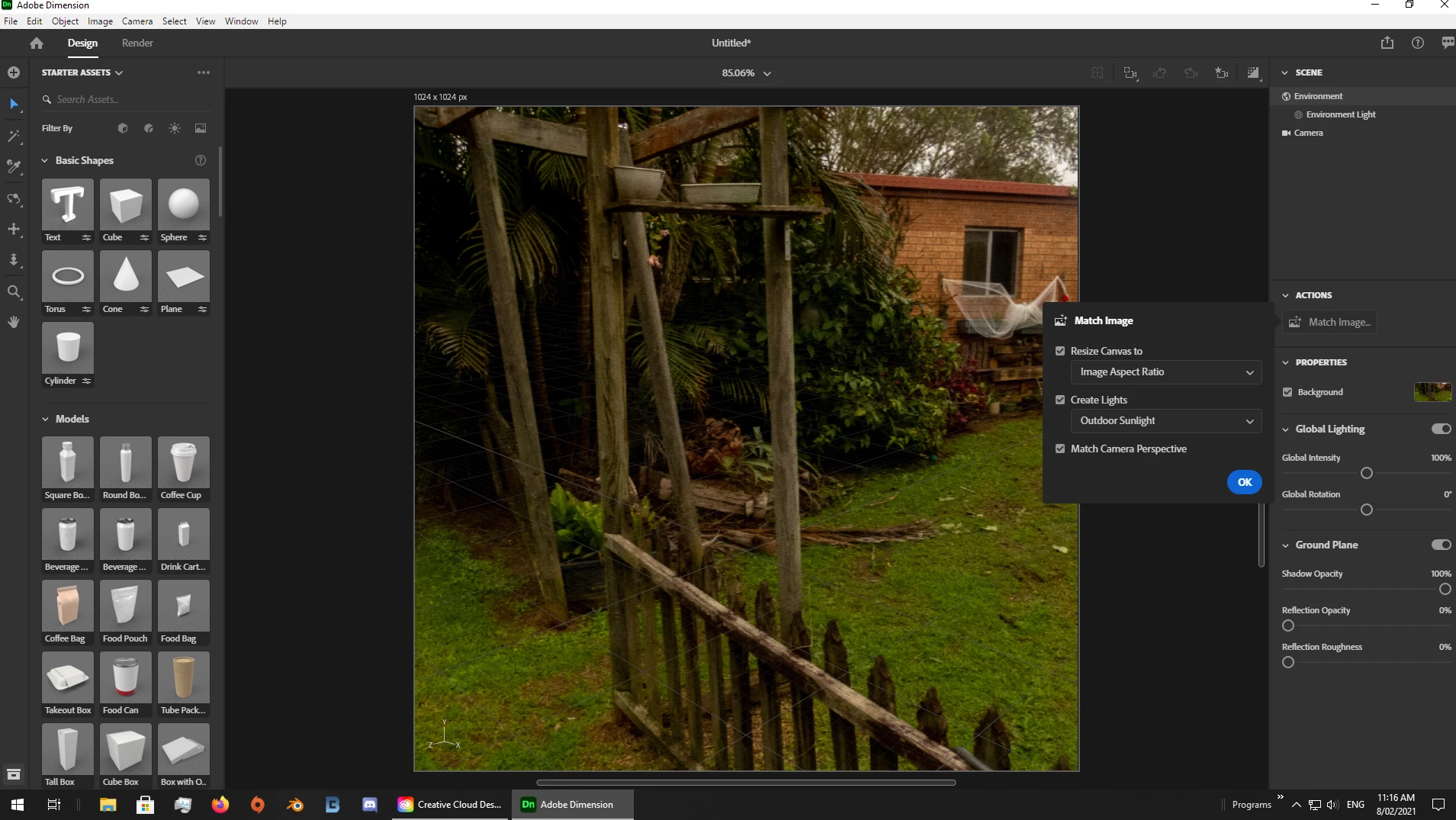Open the Image Aspect Ratio dropdown
The height and width of the screenshot is (820, 1456).
[x=1166, y=372]
